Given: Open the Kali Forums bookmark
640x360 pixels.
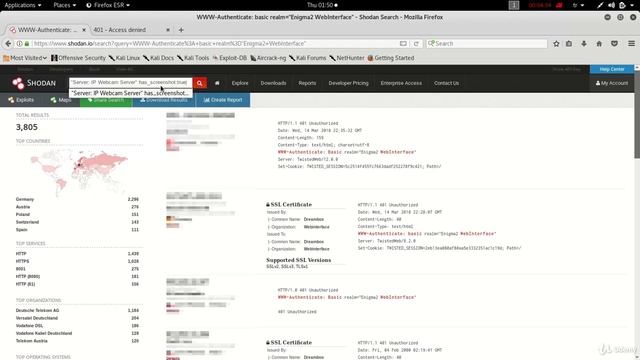Looking at the screenshot, I should click(308, 58).
